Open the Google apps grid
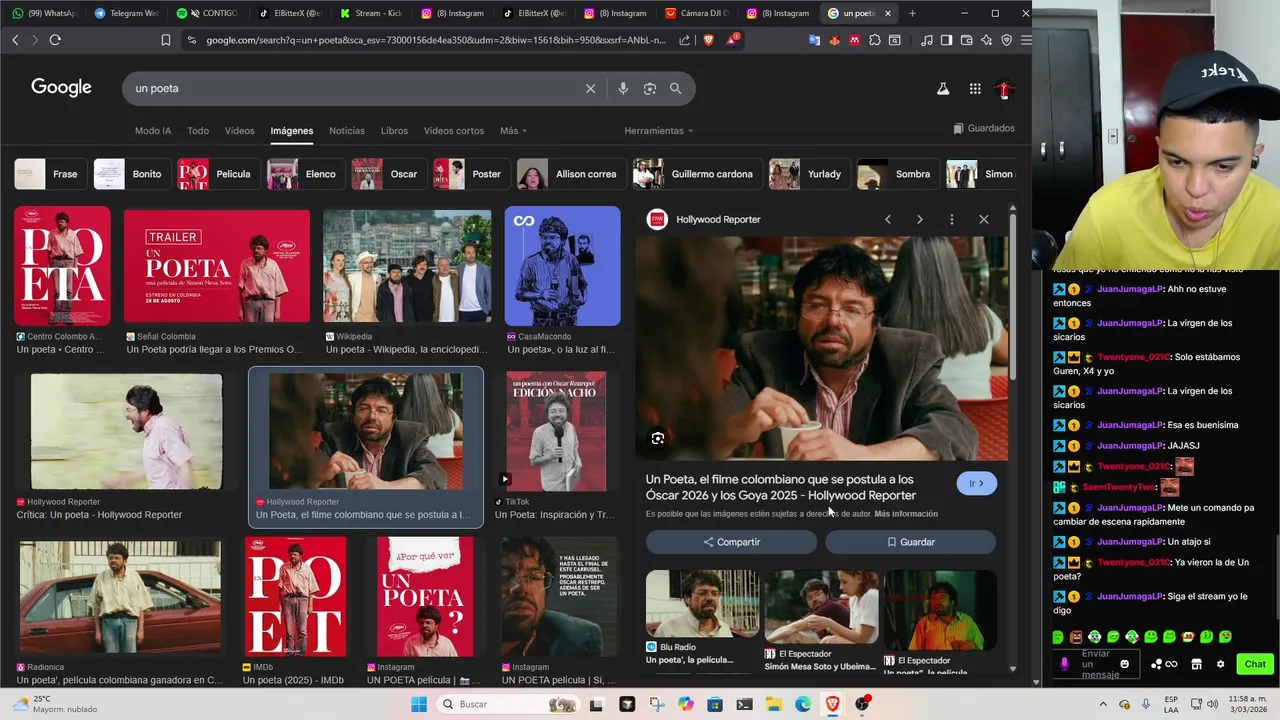The image size is (1280, 720). tap(975, 89)
